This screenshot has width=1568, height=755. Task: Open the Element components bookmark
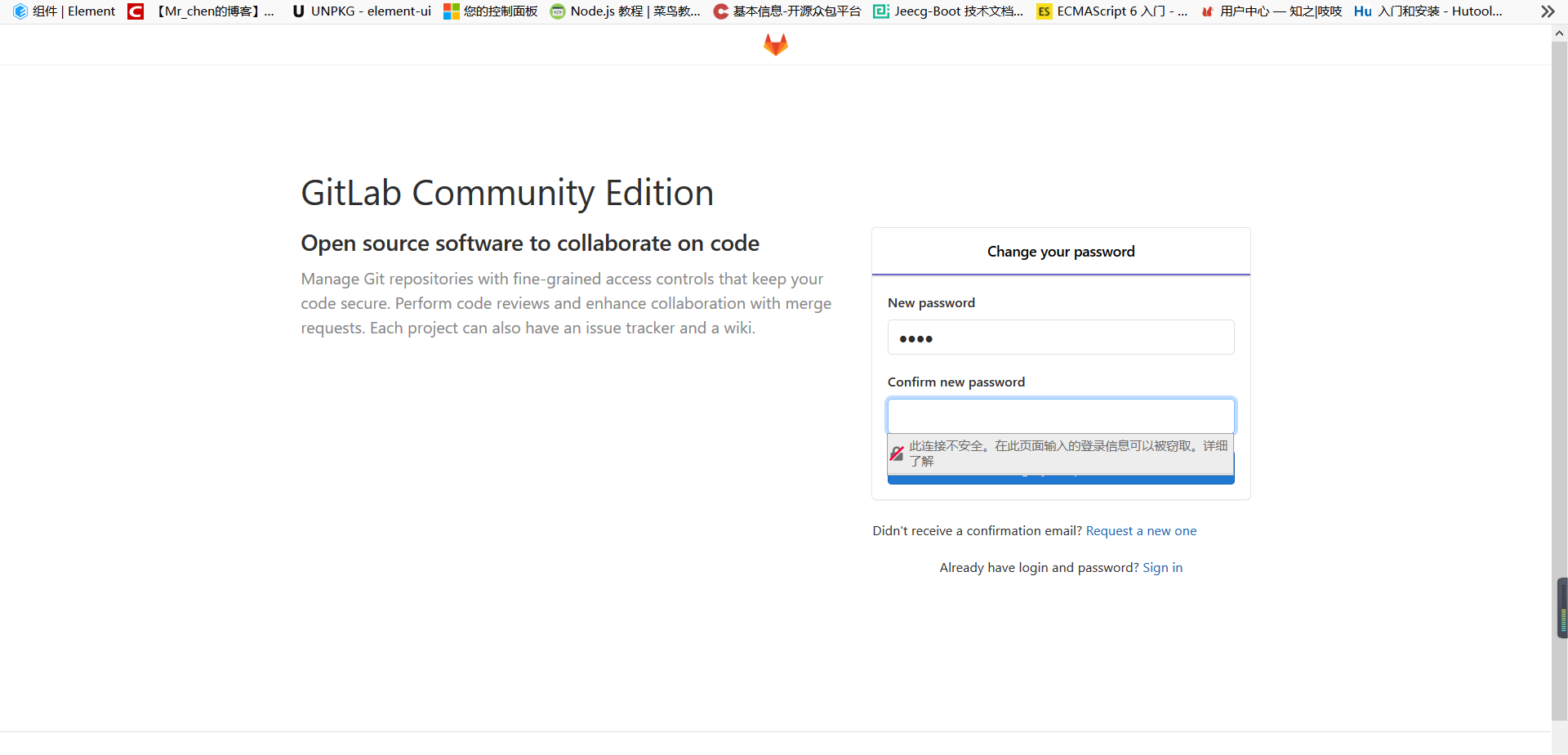[64, 11]
